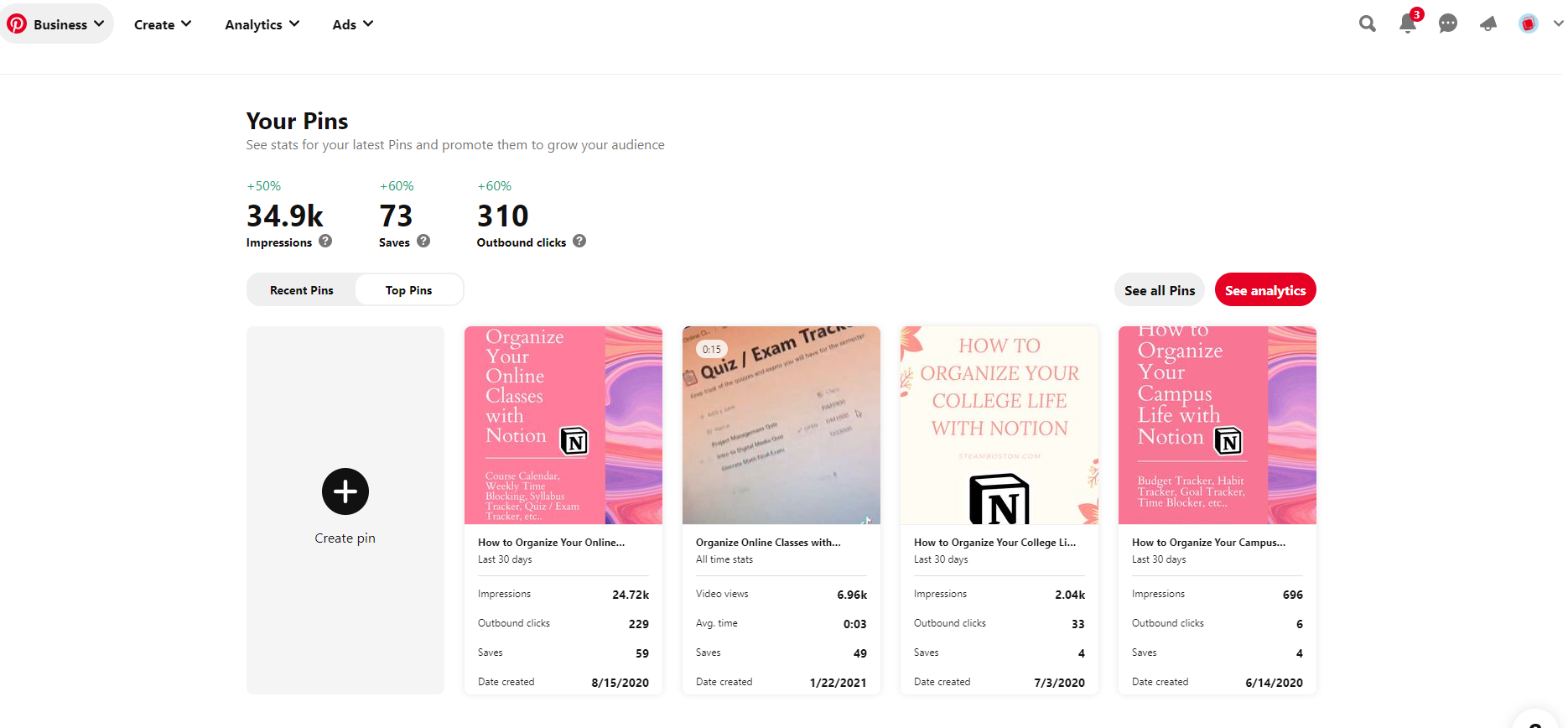Expand the Business dropdown menu
The width and height of the screenshot is (1568, 728).
click(57, 23)
